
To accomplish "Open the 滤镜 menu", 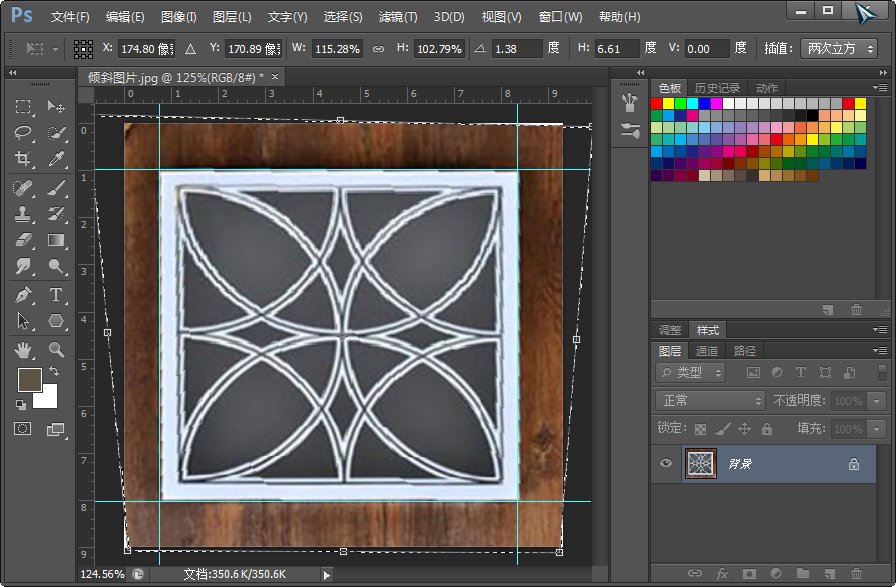I will [398, 16].
